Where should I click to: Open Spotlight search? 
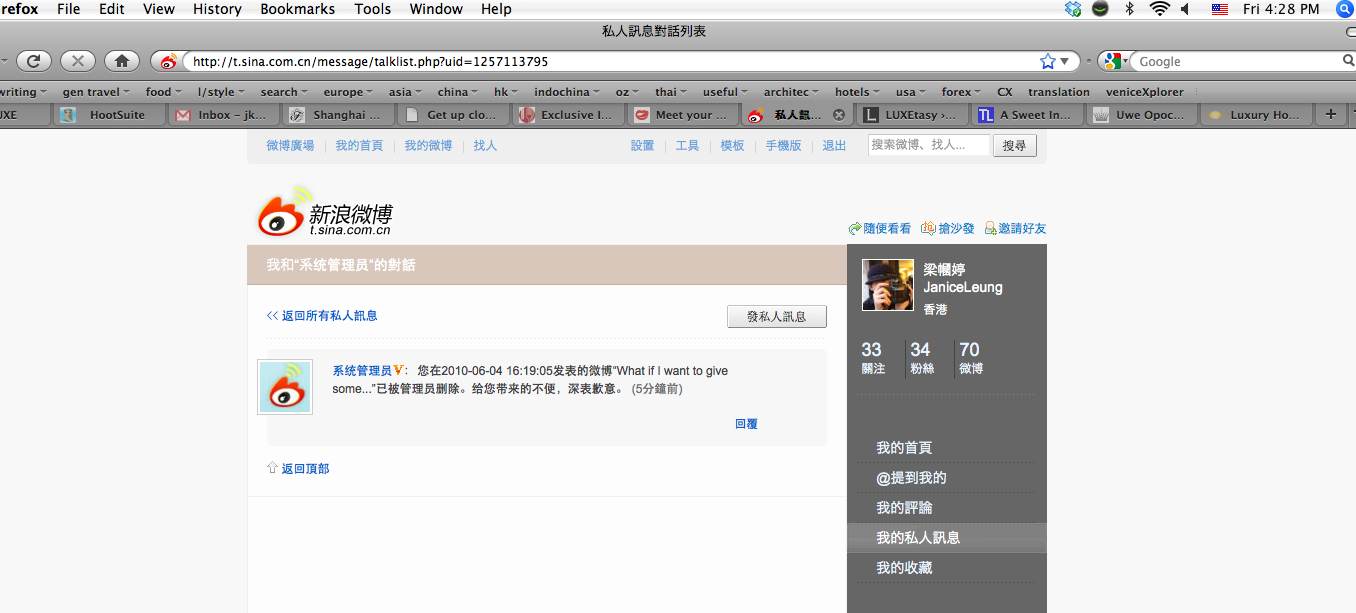[x=1344, y=9]
